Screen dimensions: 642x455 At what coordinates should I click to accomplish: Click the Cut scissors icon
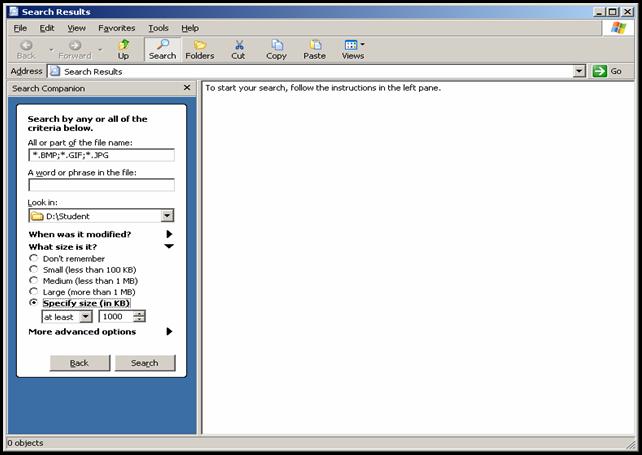pyautogui.click(x=238, y=49)
